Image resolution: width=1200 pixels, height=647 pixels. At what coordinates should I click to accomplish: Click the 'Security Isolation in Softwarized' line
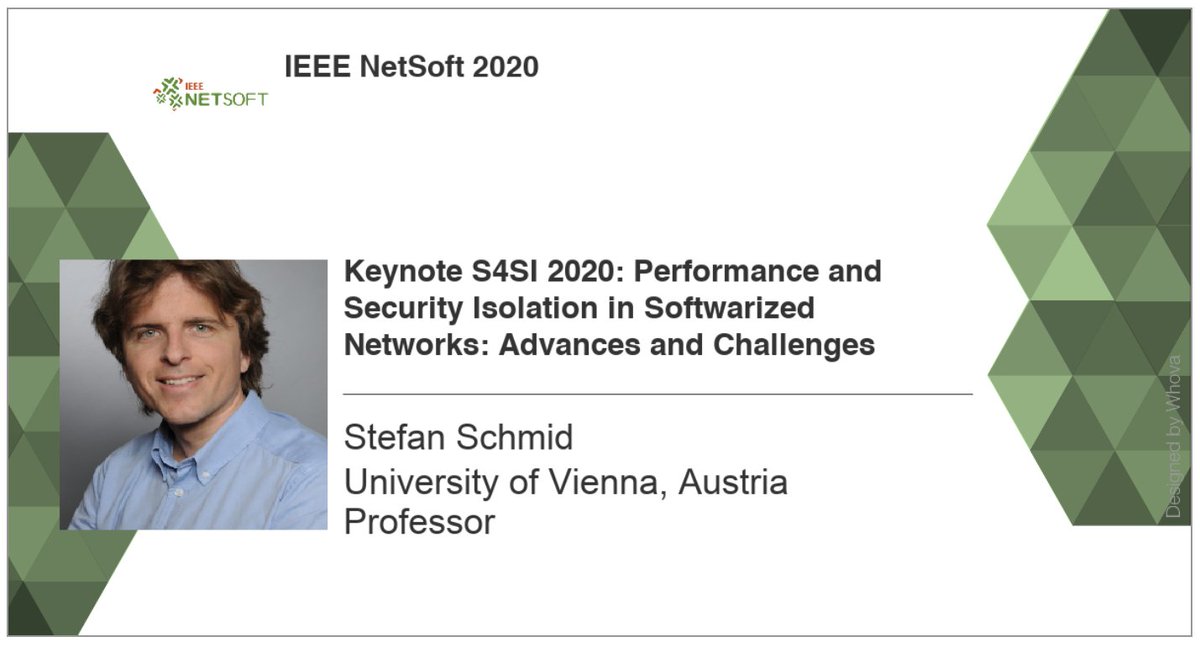tap(579, 308)
